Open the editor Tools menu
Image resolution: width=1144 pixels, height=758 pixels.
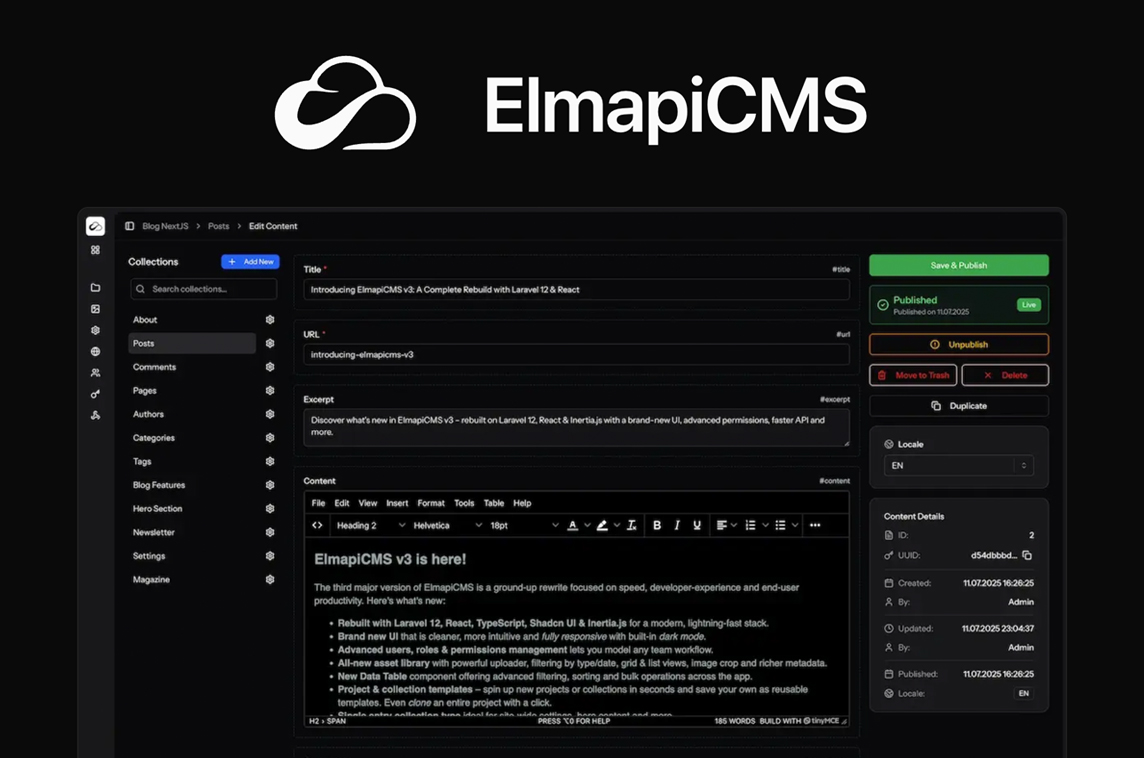(x=464, y=503)
